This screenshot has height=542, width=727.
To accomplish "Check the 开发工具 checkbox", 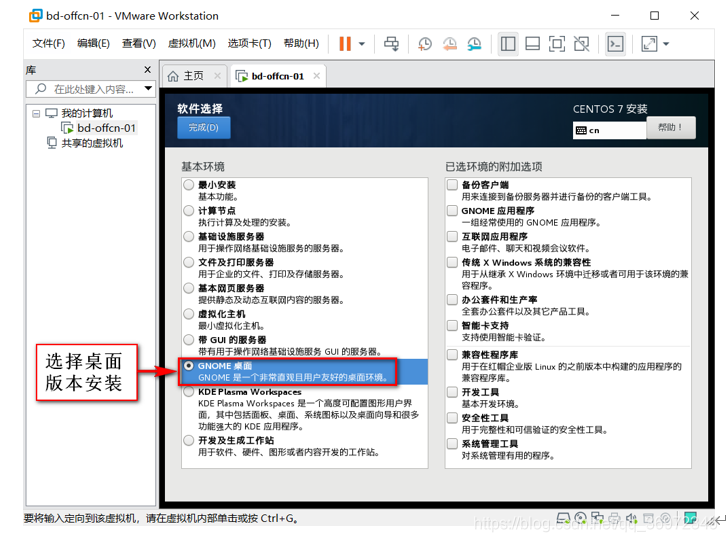I will (x=453, y=392).
